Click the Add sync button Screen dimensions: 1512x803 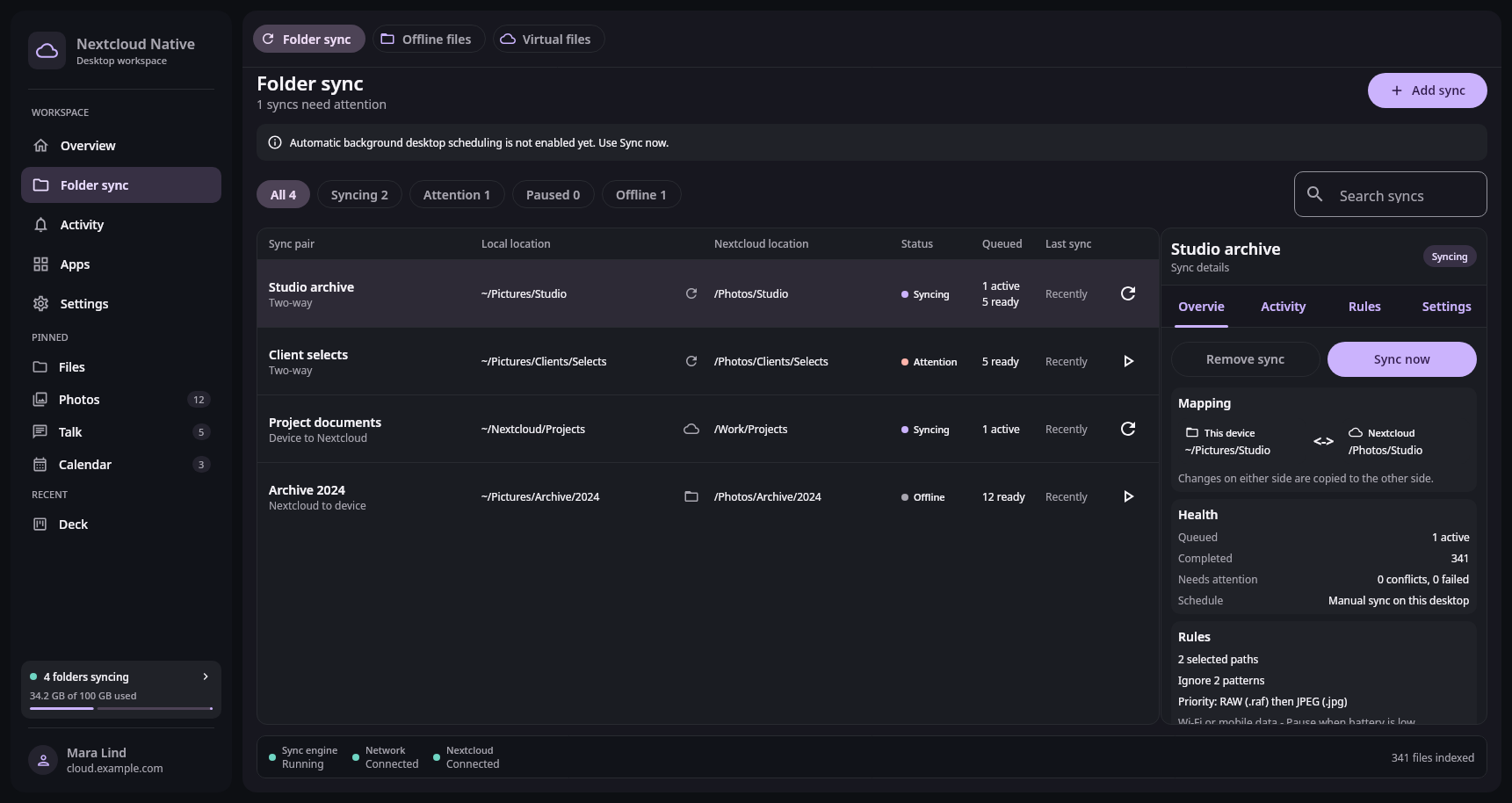(x=1428, y=90)
